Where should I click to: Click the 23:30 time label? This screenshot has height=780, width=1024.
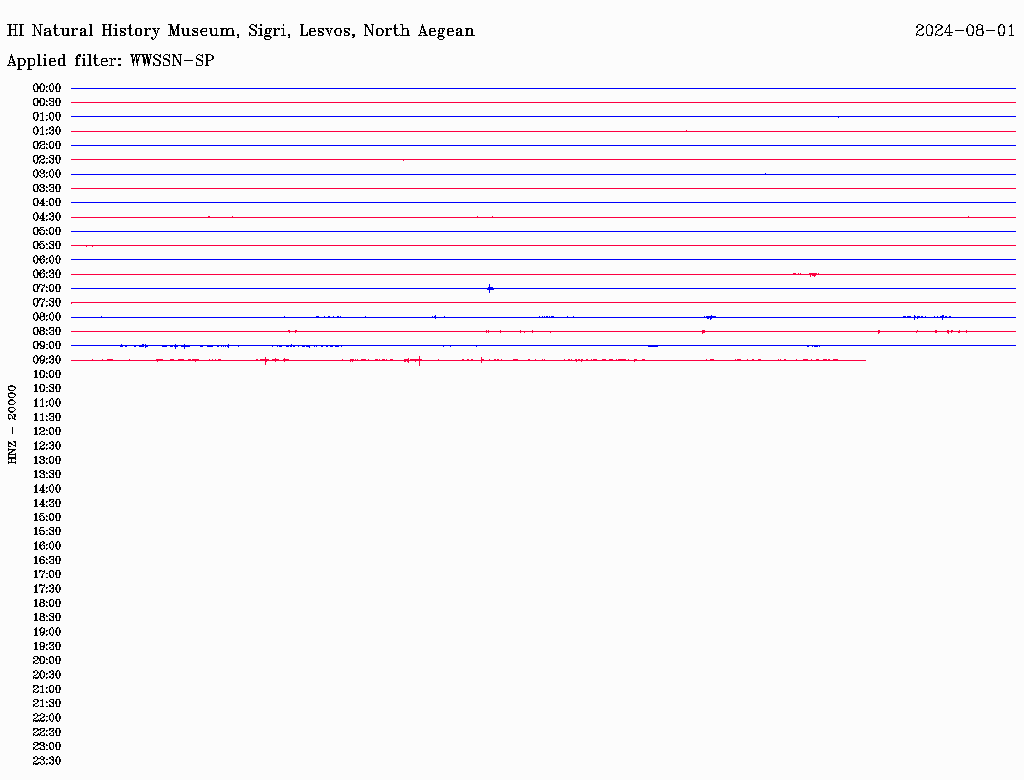pyautogui.click(x=47, y=760)
